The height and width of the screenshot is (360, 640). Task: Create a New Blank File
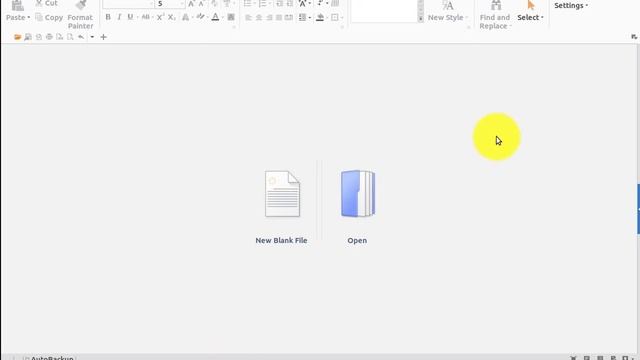[x=282, y=194]
